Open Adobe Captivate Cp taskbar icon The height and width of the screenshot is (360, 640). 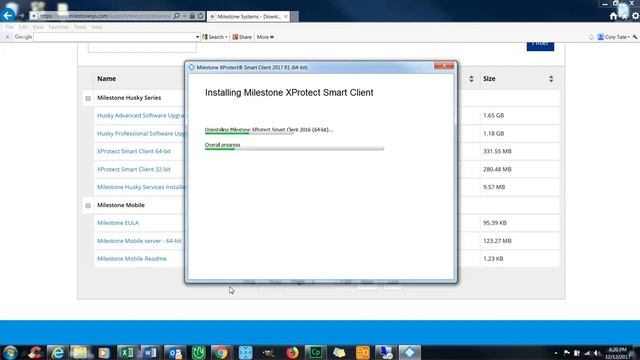coord(316,353)
